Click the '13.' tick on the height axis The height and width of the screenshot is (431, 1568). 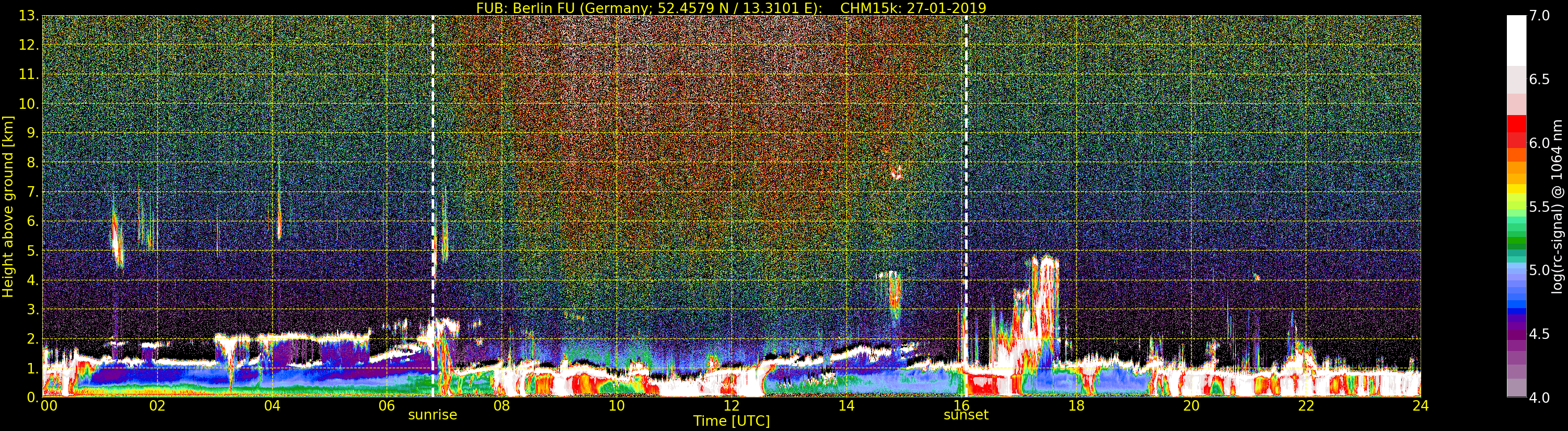click(29, 16)
